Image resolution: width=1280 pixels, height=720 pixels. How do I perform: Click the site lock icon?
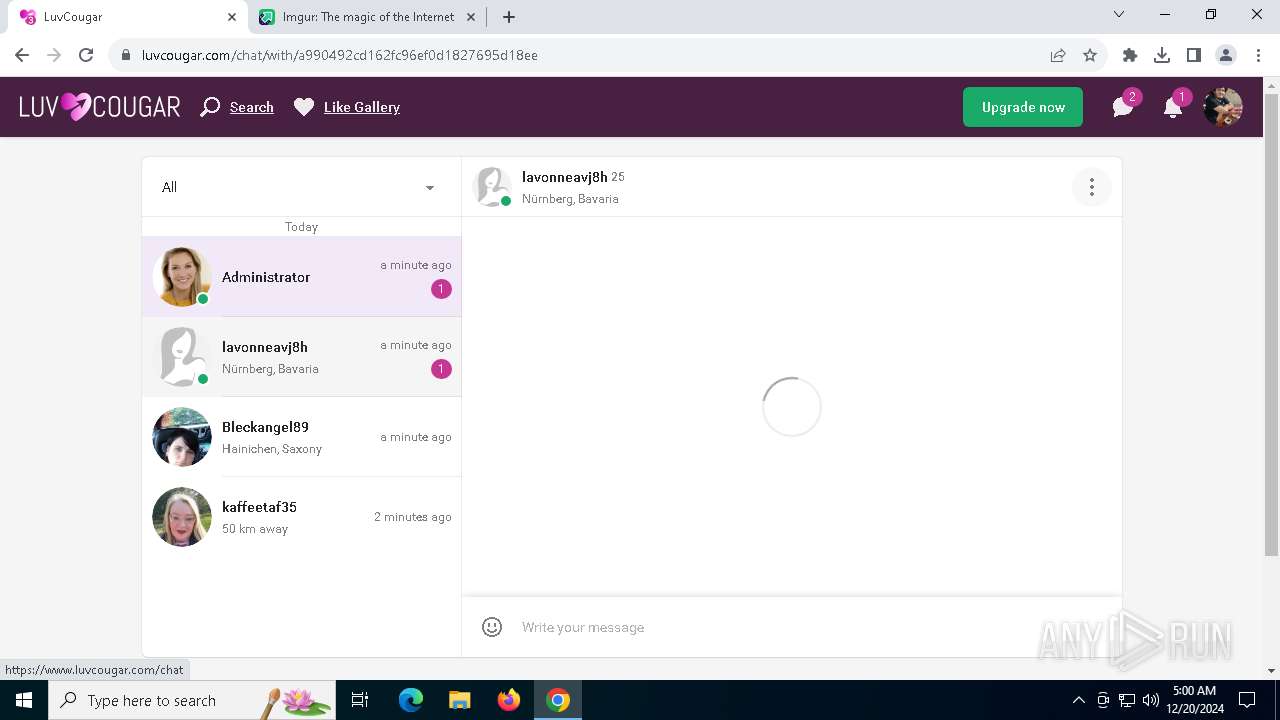click(126, 55)
